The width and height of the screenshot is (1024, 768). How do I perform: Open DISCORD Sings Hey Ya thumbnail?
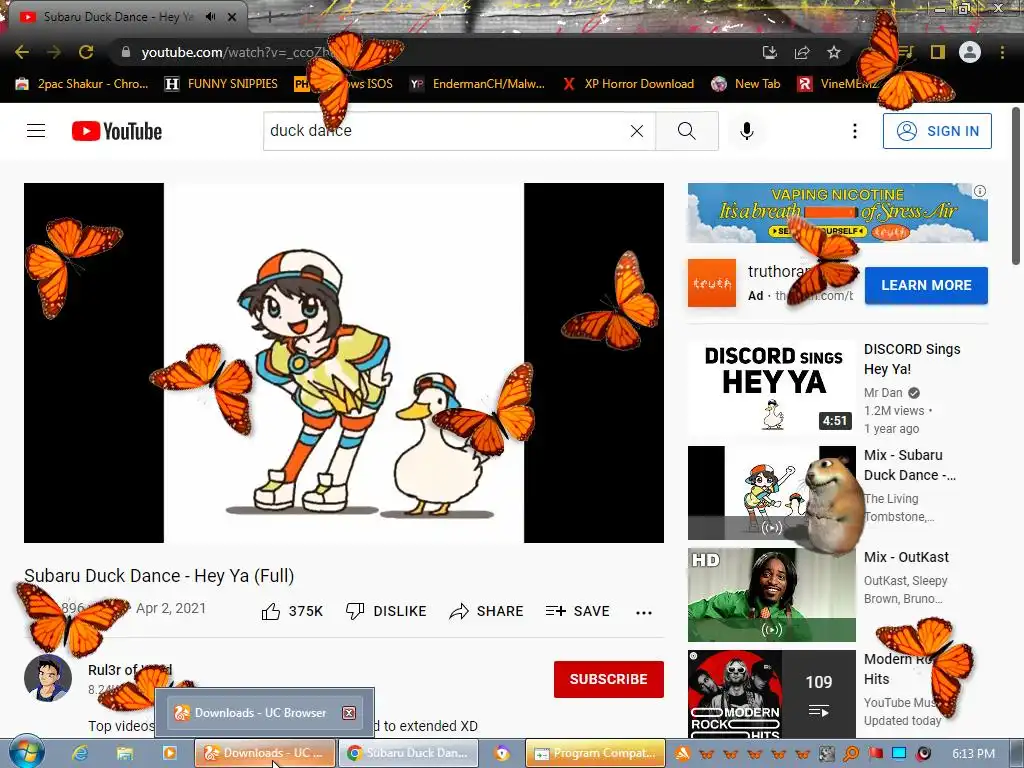point(771,387)
